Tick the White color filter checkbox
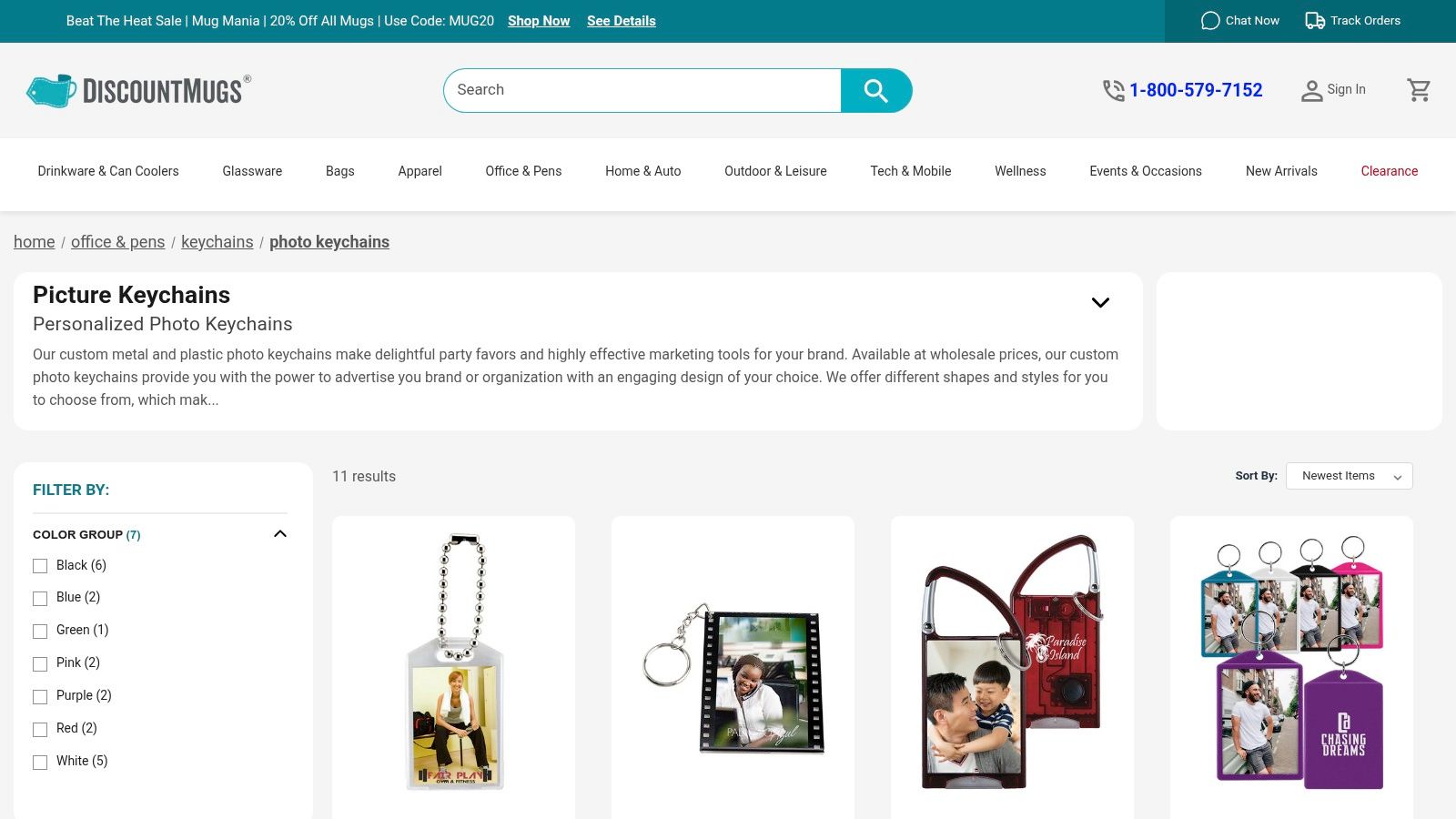The image size is (1456, 819). 40,763
